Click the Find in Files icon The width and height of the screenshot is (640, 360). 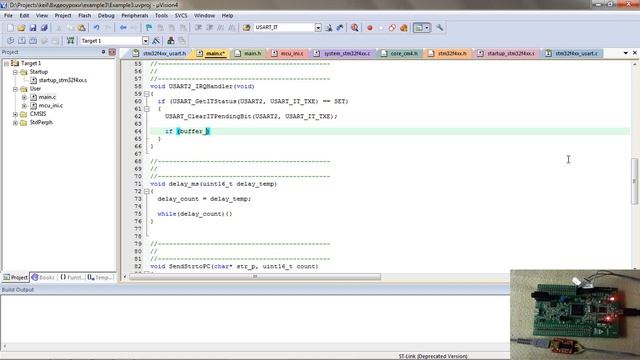(x=247, y=28)
